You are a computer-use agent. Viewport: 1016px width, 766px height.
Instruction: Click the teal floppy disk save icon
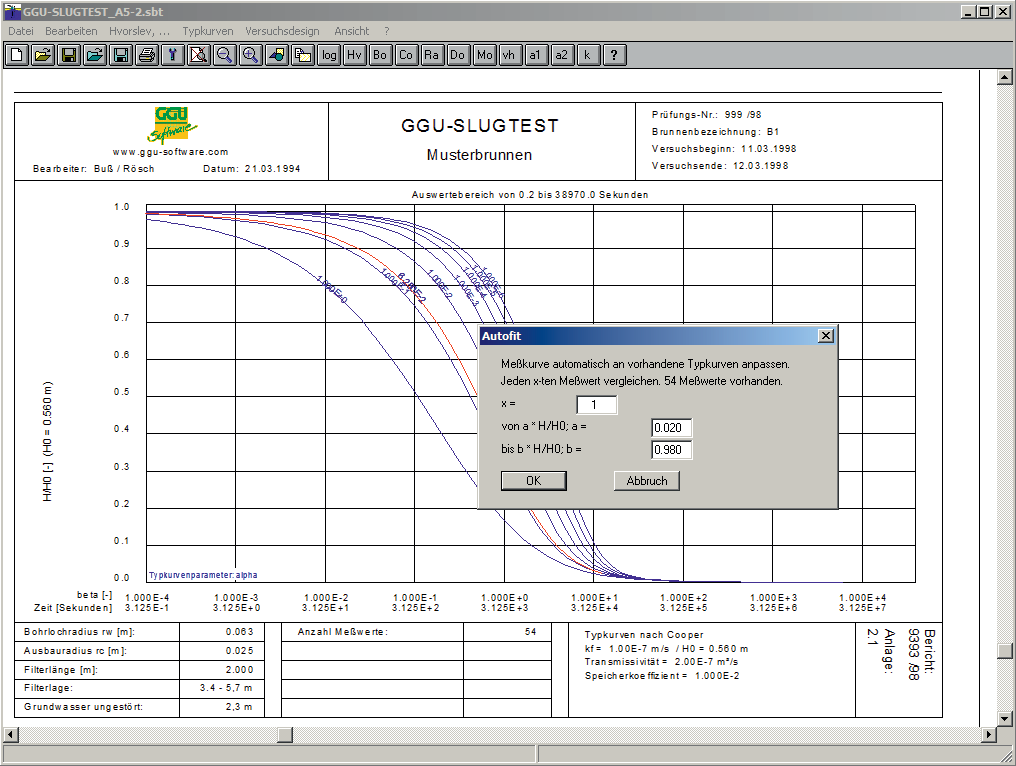121,55
